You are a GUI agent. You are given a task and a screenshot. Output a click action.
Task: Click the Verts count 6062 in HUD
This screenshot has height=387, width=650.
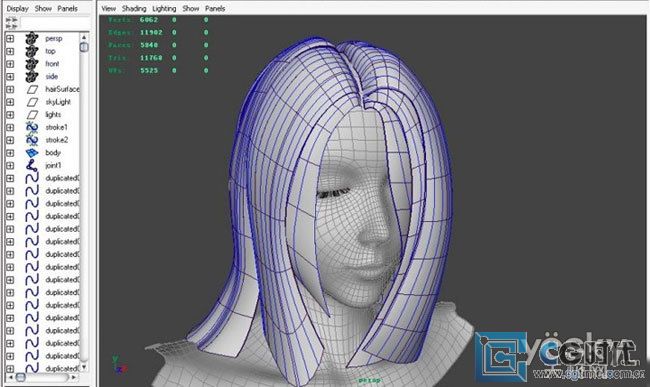point(149,19)
